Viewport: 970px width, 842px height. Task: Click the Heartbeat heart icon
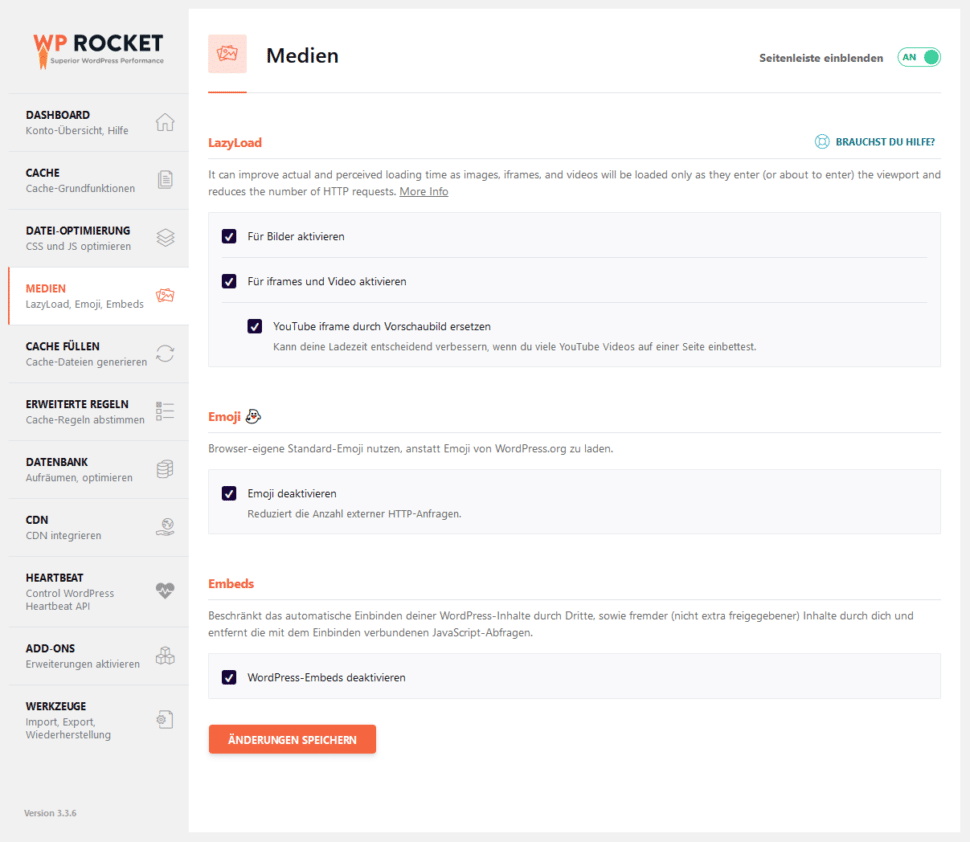165,590
